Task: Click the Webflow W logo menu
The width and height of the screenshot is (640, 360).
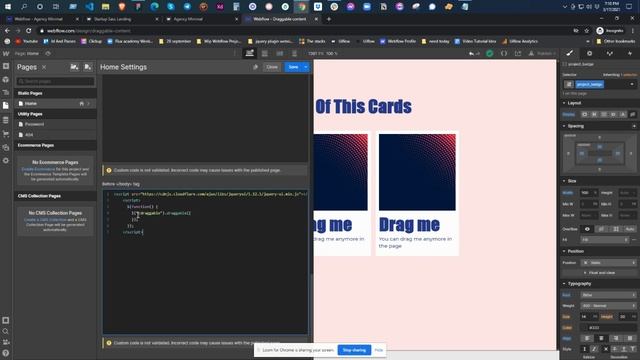Action: [x=6, y=53]
